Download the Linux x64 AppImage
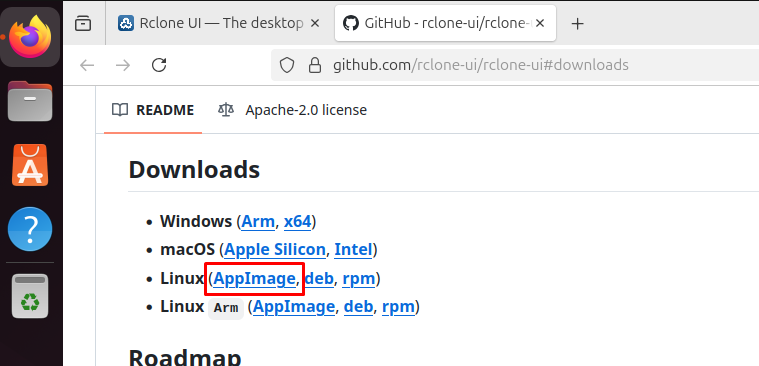Screen dimensions: 759x366 (x=254, y=278)
